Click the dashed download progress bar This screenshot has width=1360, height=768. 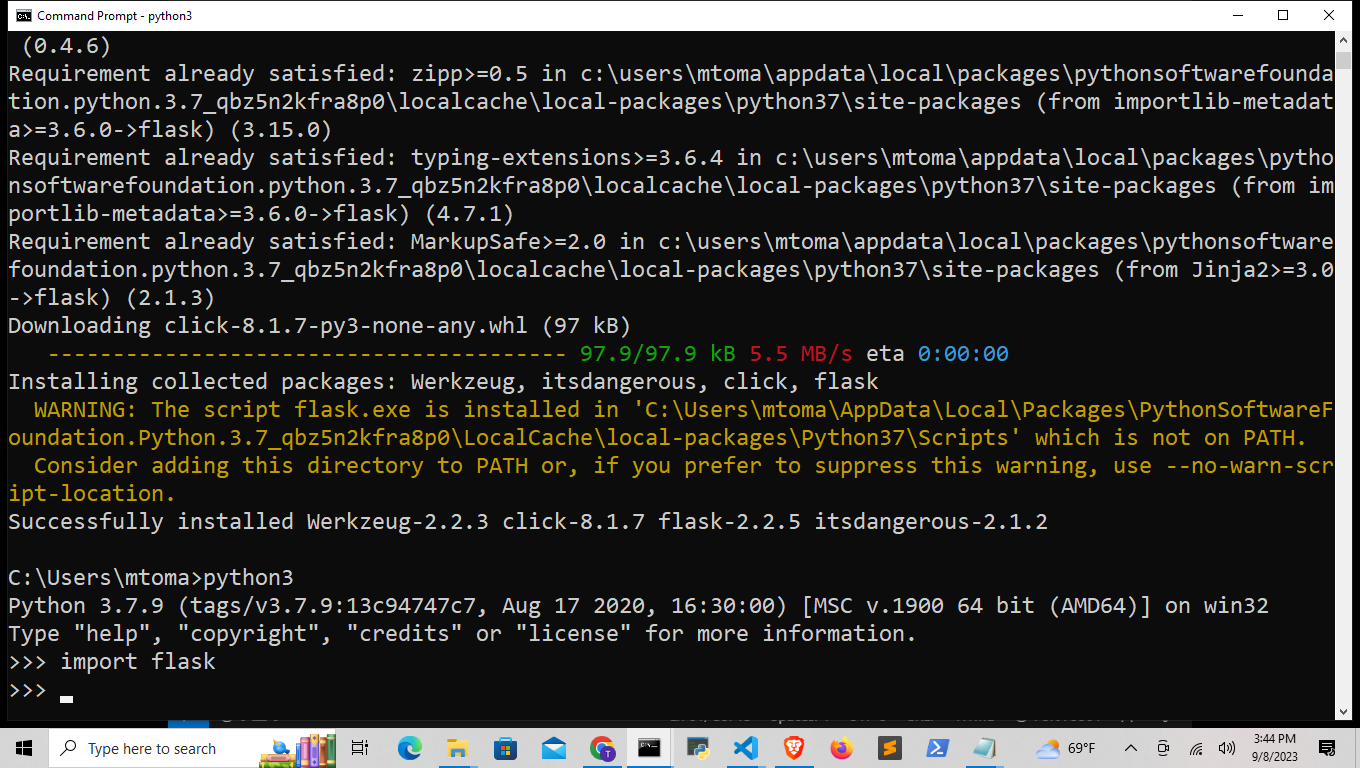click(307, 353)
